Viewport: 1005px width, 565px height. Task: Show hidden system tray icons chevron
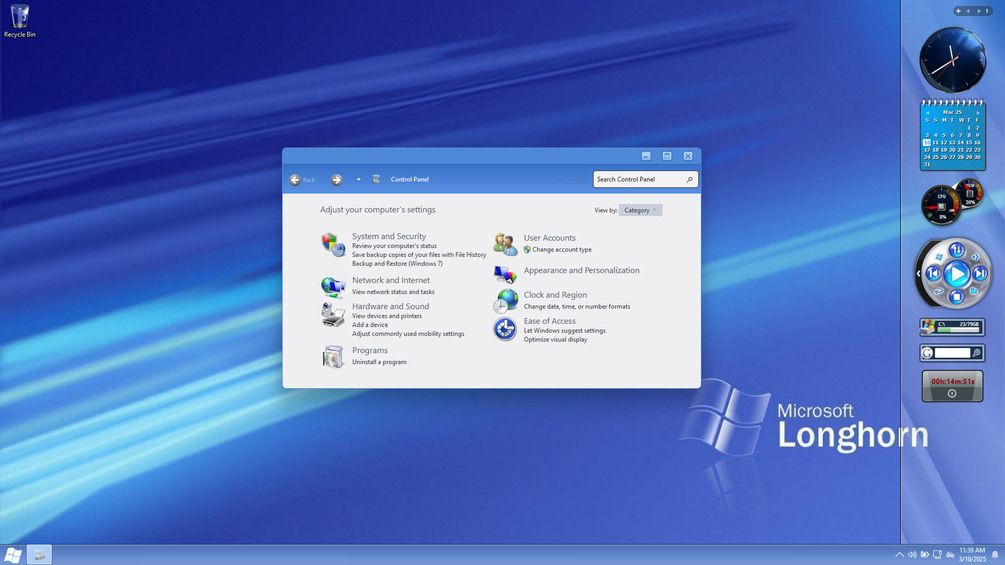pos(899,555)
